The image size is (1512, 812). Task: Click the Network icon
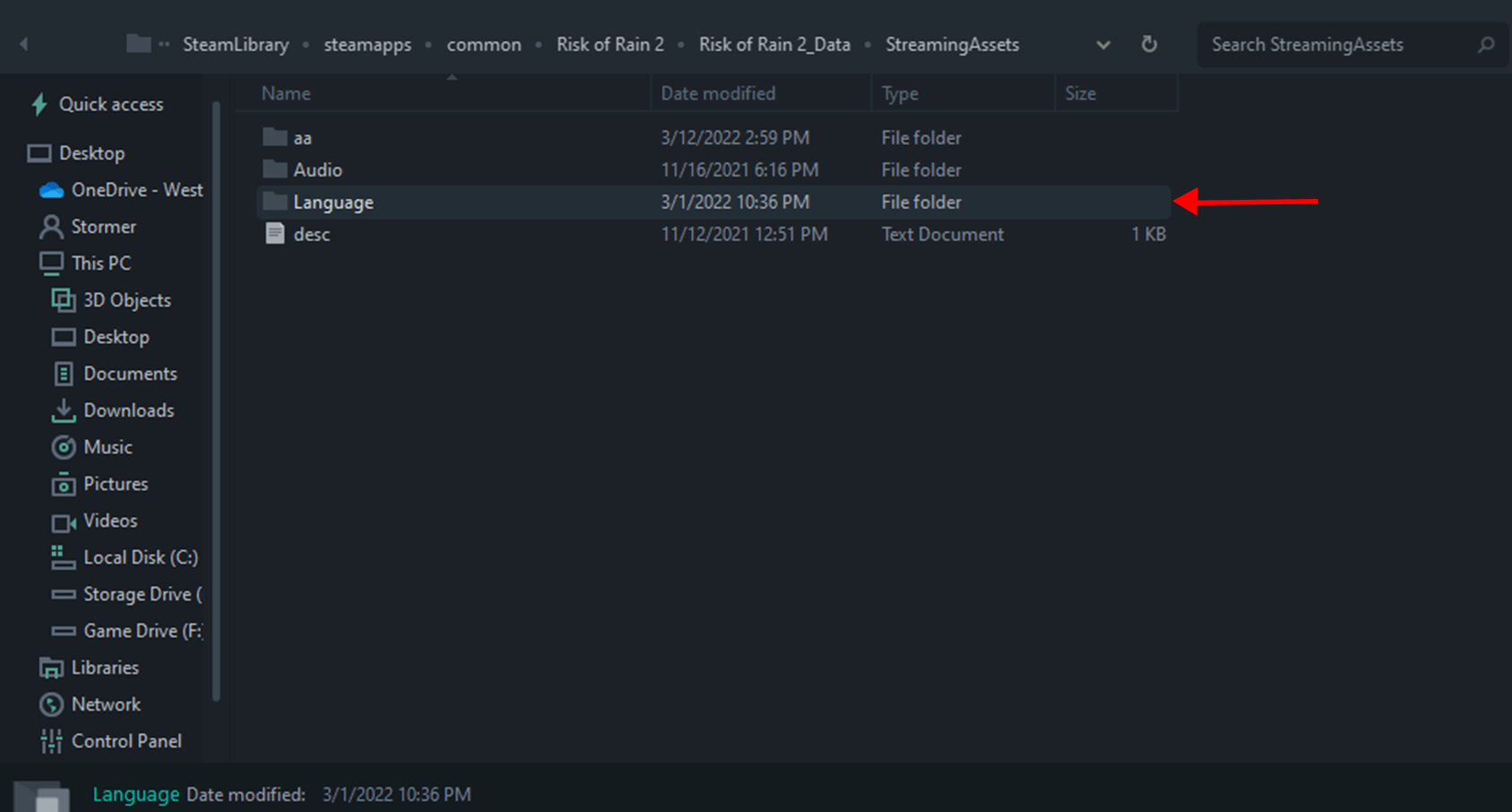pyautogui.click(x=52, y=704)
